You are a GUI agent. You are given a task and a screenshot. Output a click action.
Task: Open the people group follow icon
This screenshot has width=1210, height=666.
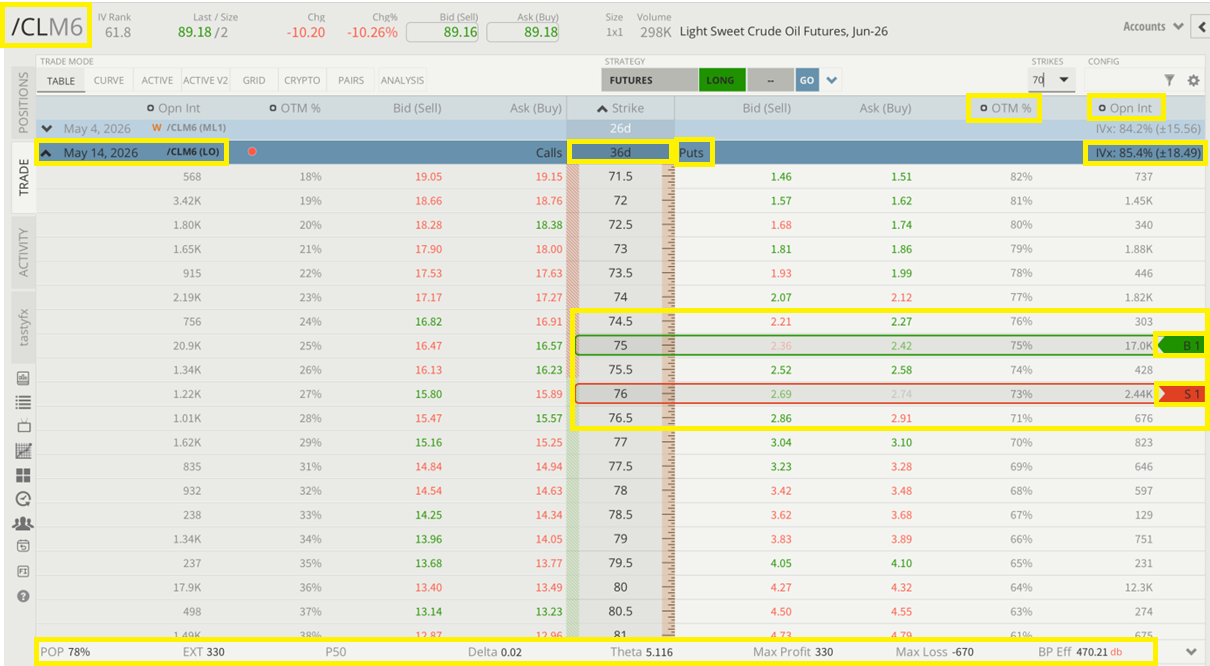tap(23, 523)
